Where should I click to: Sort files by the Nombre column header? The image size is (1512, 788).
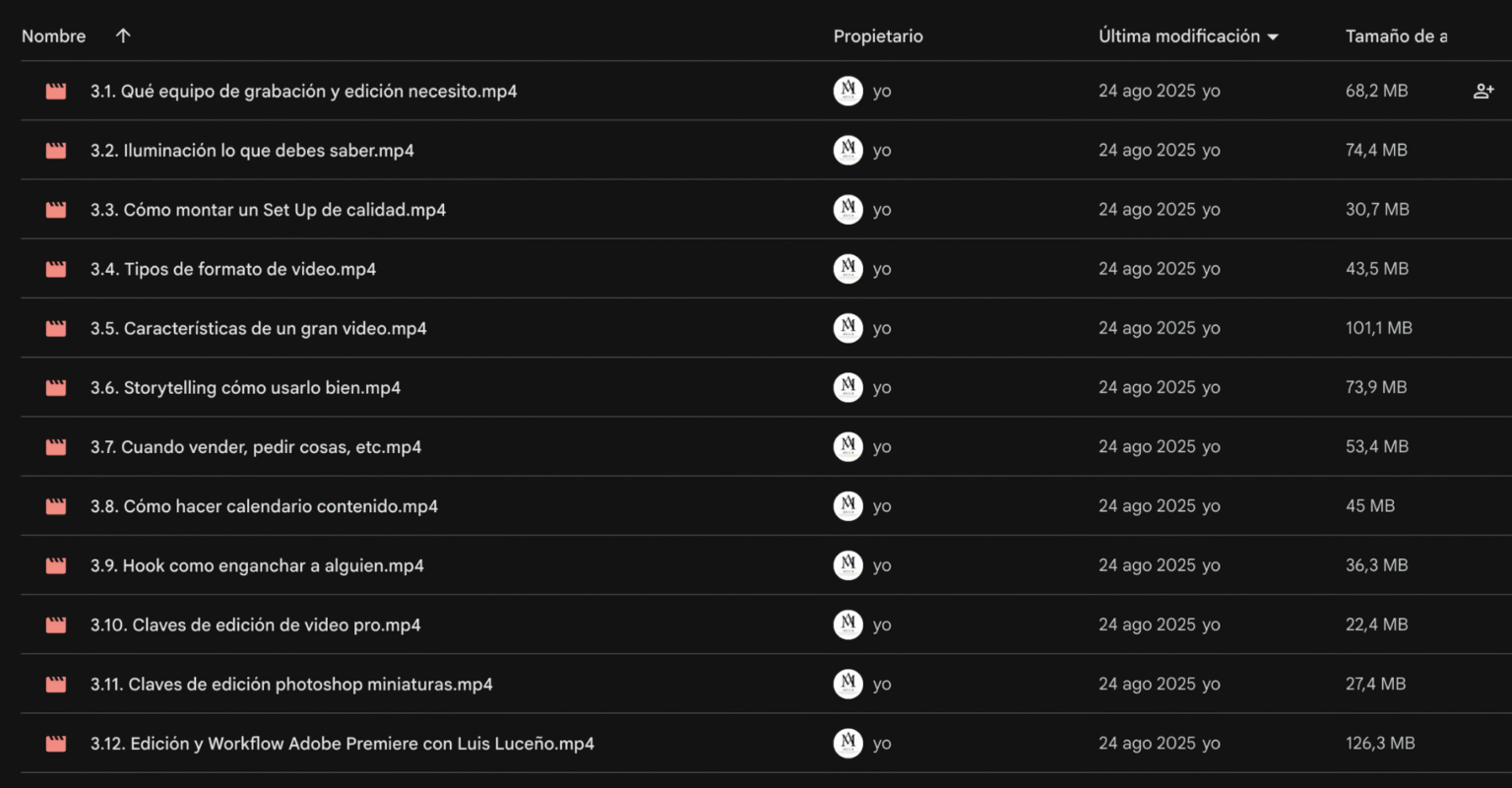(54, 36)
